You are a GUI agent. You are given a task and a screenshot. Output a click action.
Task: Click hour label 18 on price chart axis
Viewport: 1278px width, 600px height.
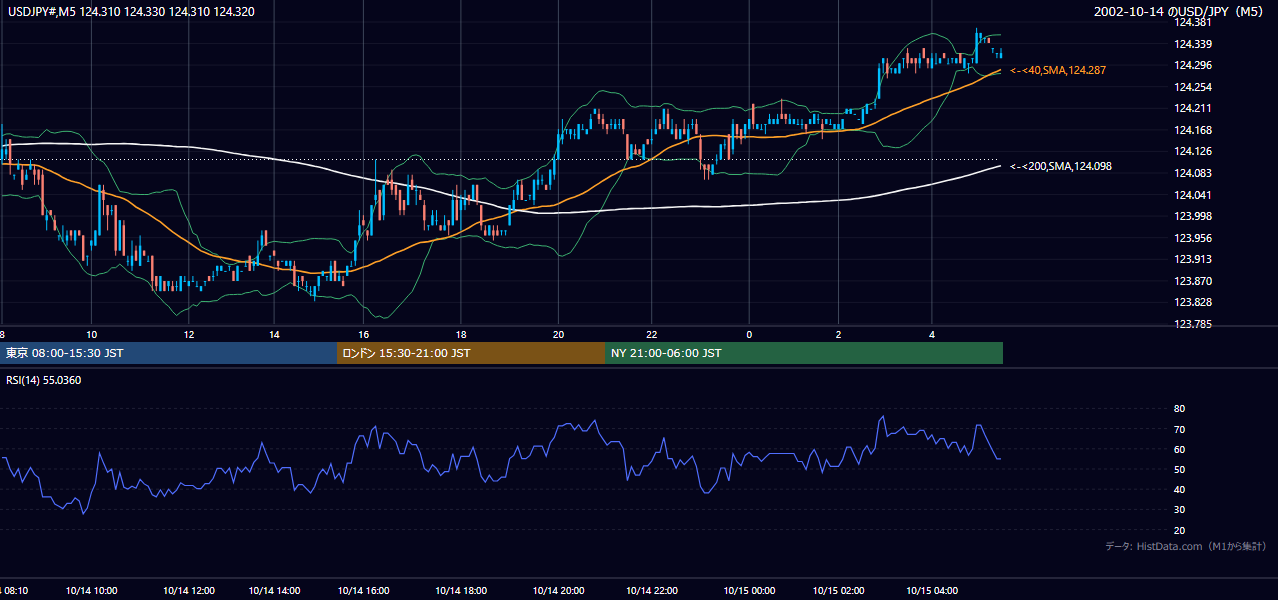(460, 334)
